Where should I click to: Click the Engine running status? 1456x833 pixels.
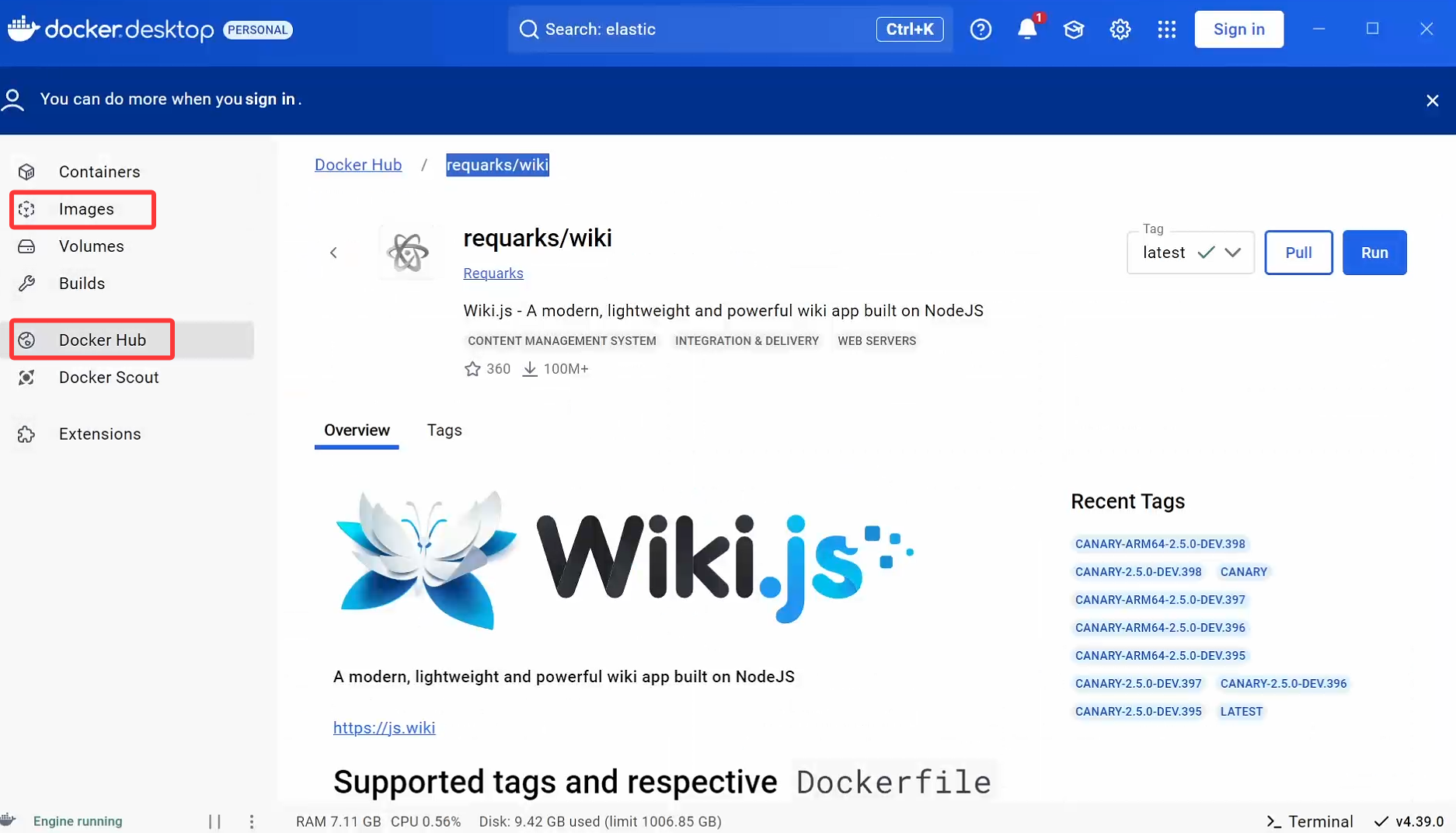pyautogui.click(x=78, y=821)
